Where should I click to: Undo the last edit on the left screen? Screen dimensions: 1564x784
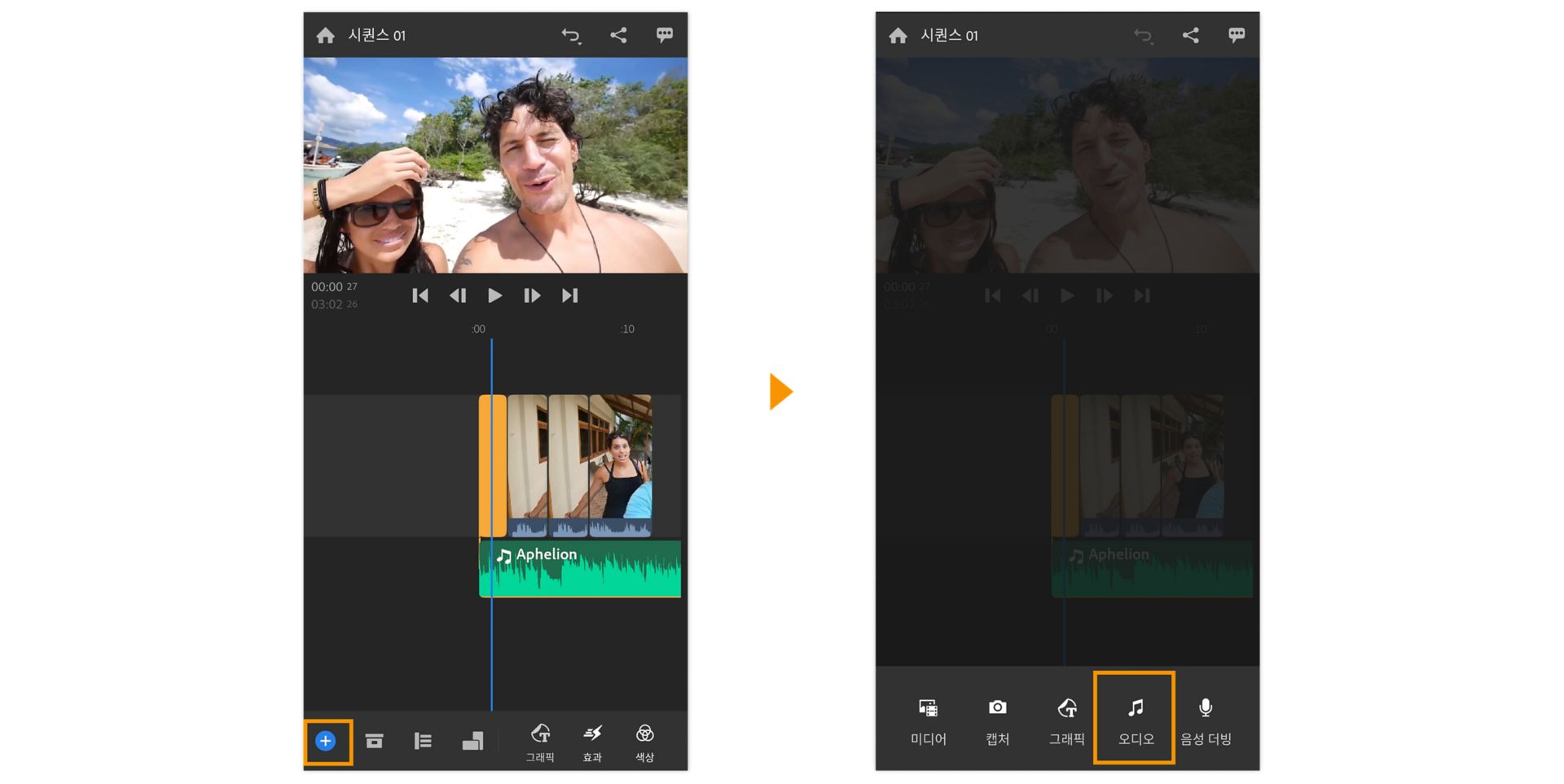point(571,35)
